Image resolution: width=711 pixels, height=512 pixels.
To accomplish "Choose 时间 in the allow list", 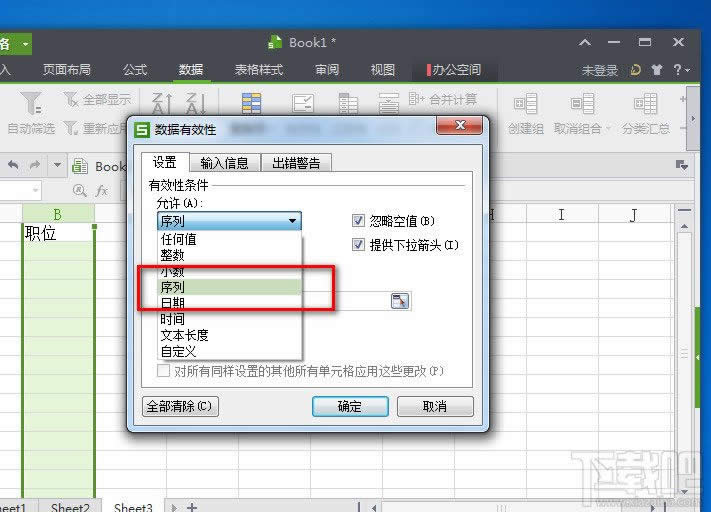I will point(229,319).
